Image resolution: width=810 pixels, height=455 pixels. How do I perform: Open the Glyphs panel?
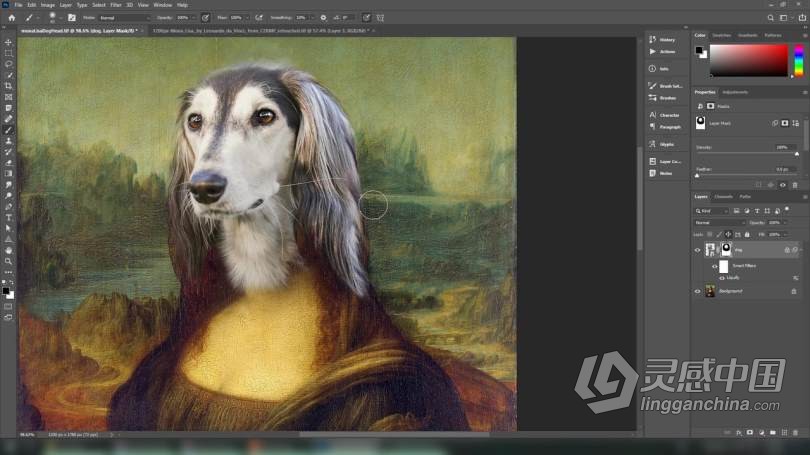662,144
